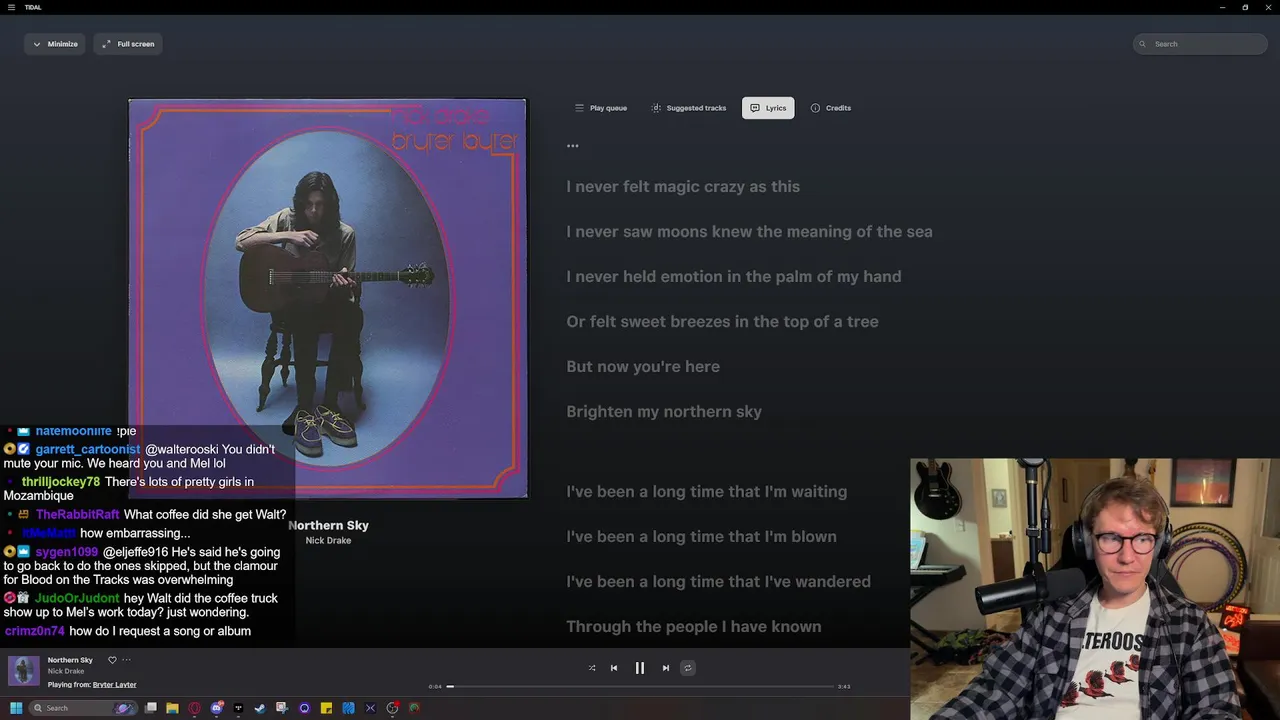Viewport: 1280px width, 720px height.
Task: Click the small album thumbnail in player bar
Action: pyautogui.click(x=24, y=671)
